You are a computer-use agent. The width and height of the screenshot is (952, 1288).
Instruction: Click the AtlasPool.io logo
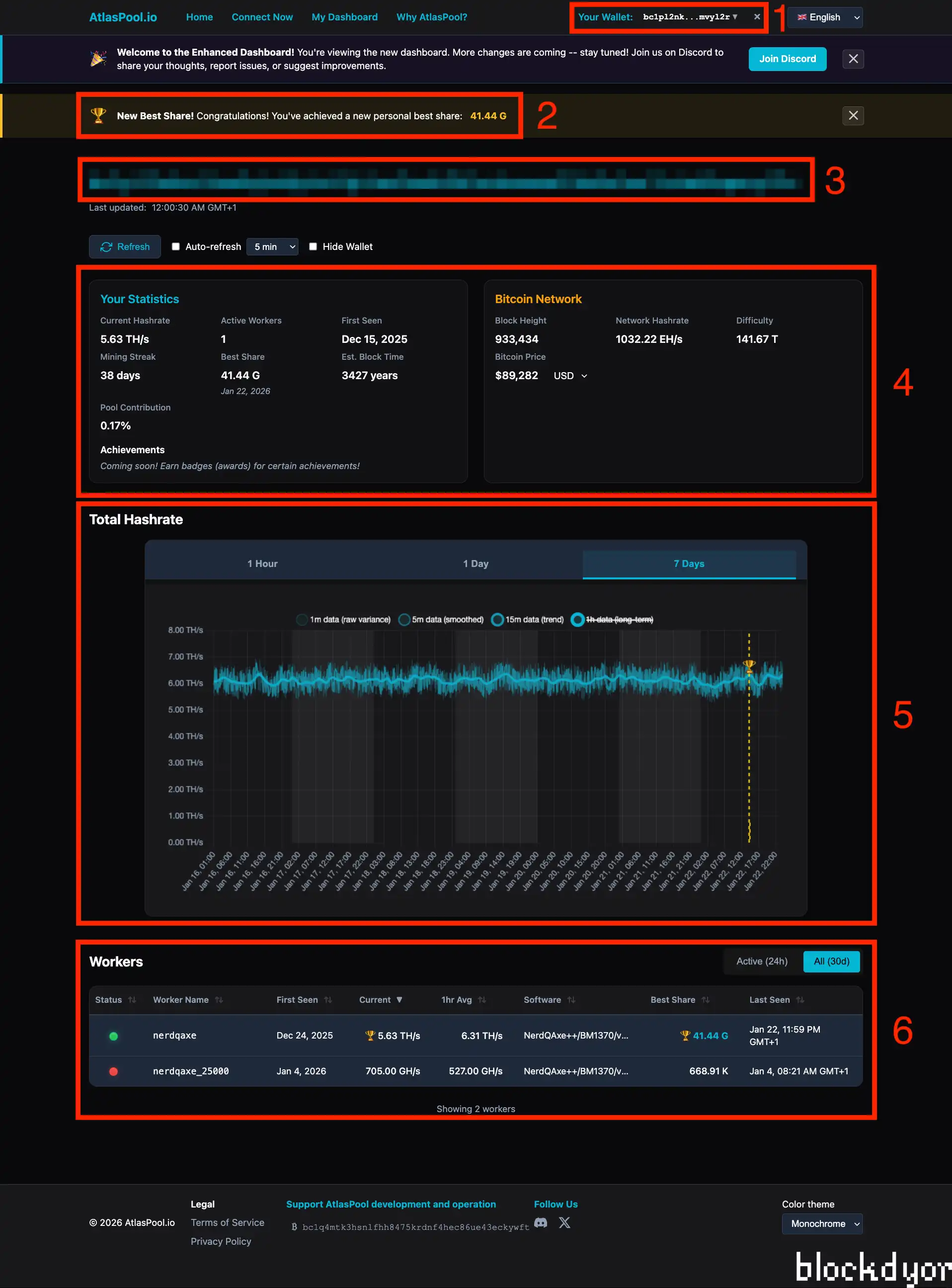click(123, 17)
